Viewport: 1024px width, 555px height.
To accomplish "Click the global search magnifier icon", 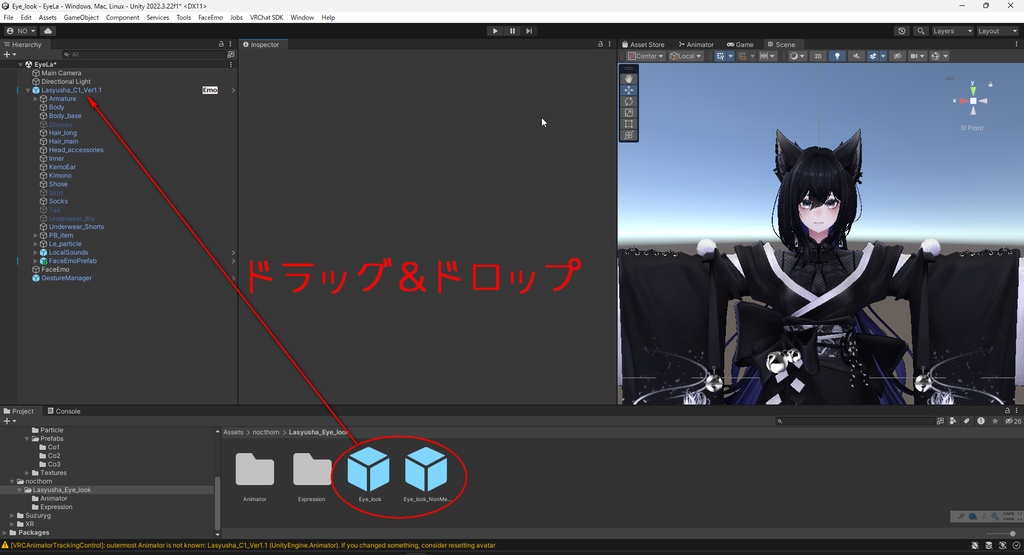I will (x=920, y=31).
